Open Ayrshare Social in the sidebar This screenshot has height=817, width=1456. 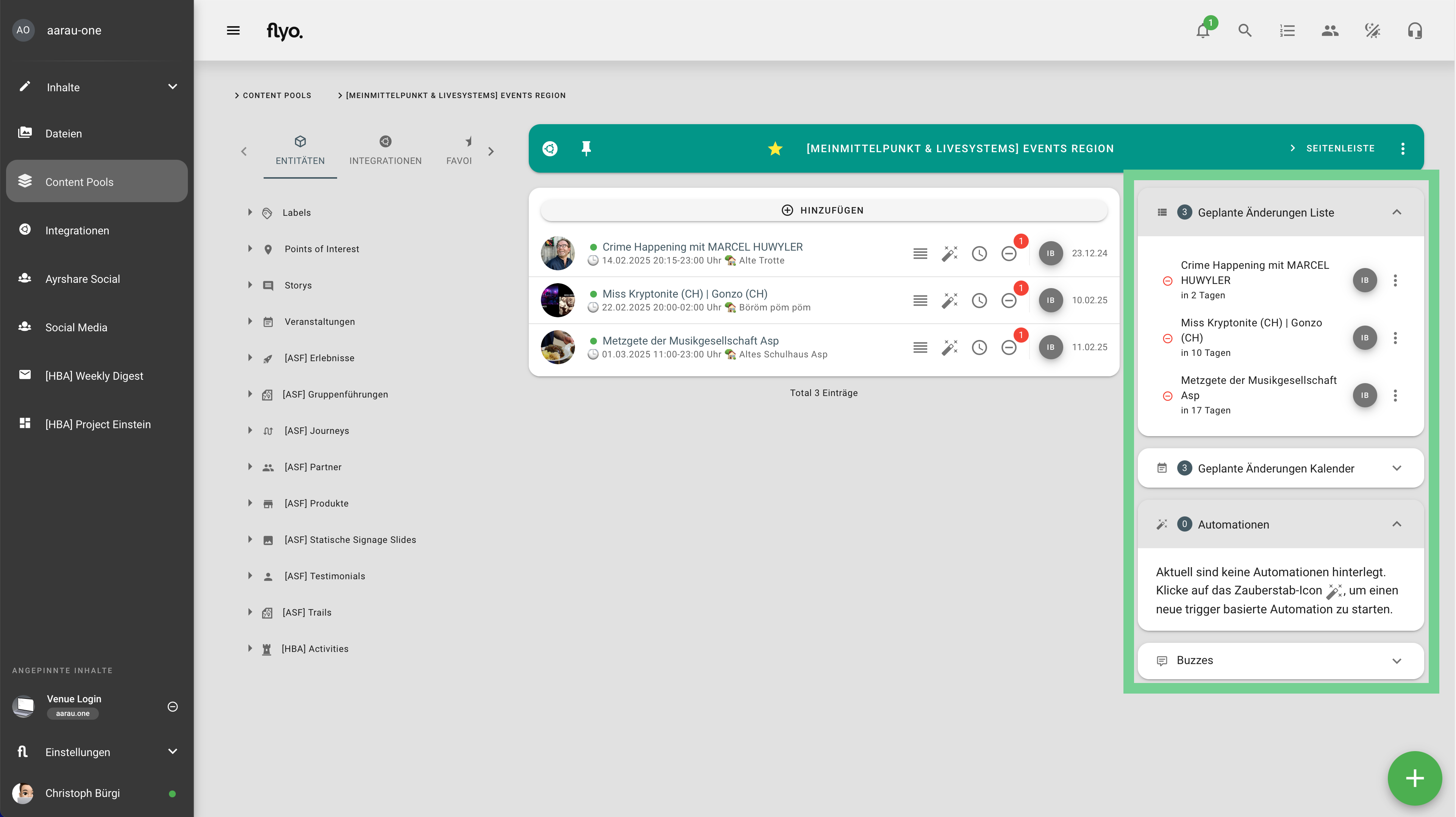(83, 279)
